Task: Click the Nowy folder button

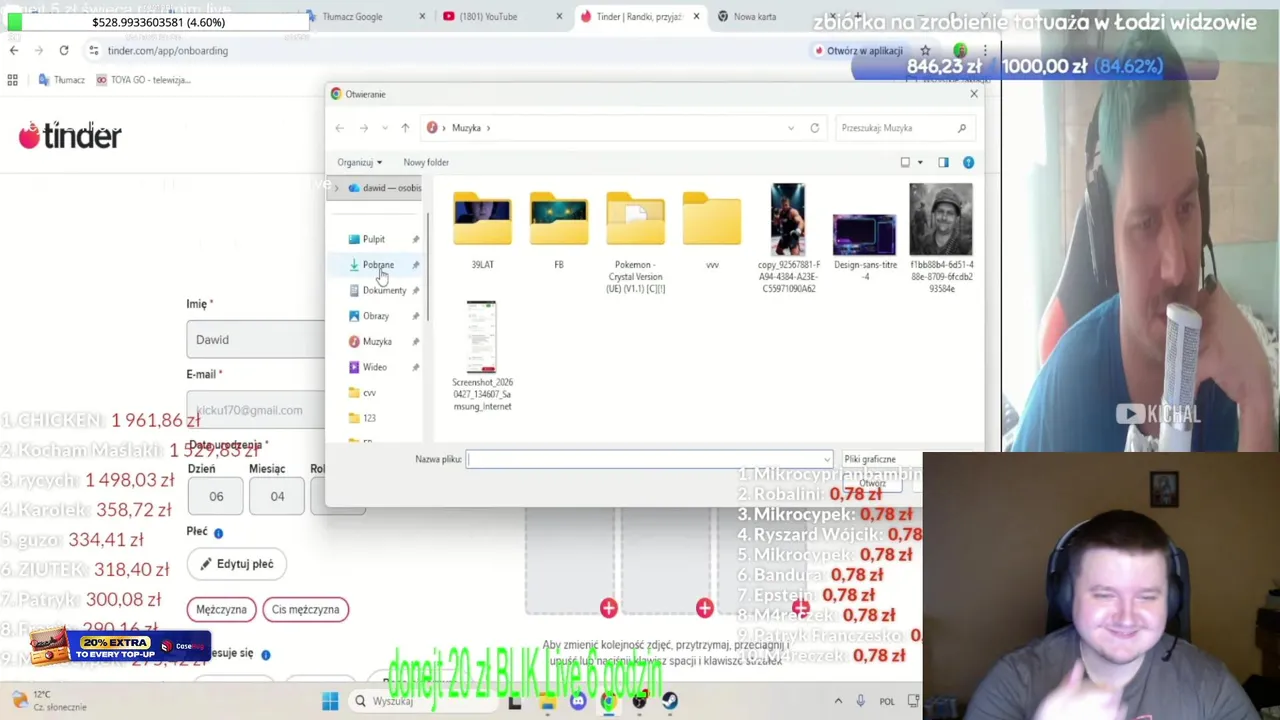Action: point(426,162)
